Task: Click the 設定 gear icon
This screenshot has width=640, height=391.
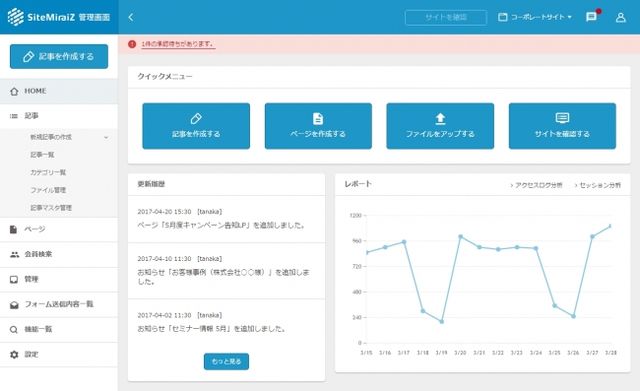Action: click(14, 354)
